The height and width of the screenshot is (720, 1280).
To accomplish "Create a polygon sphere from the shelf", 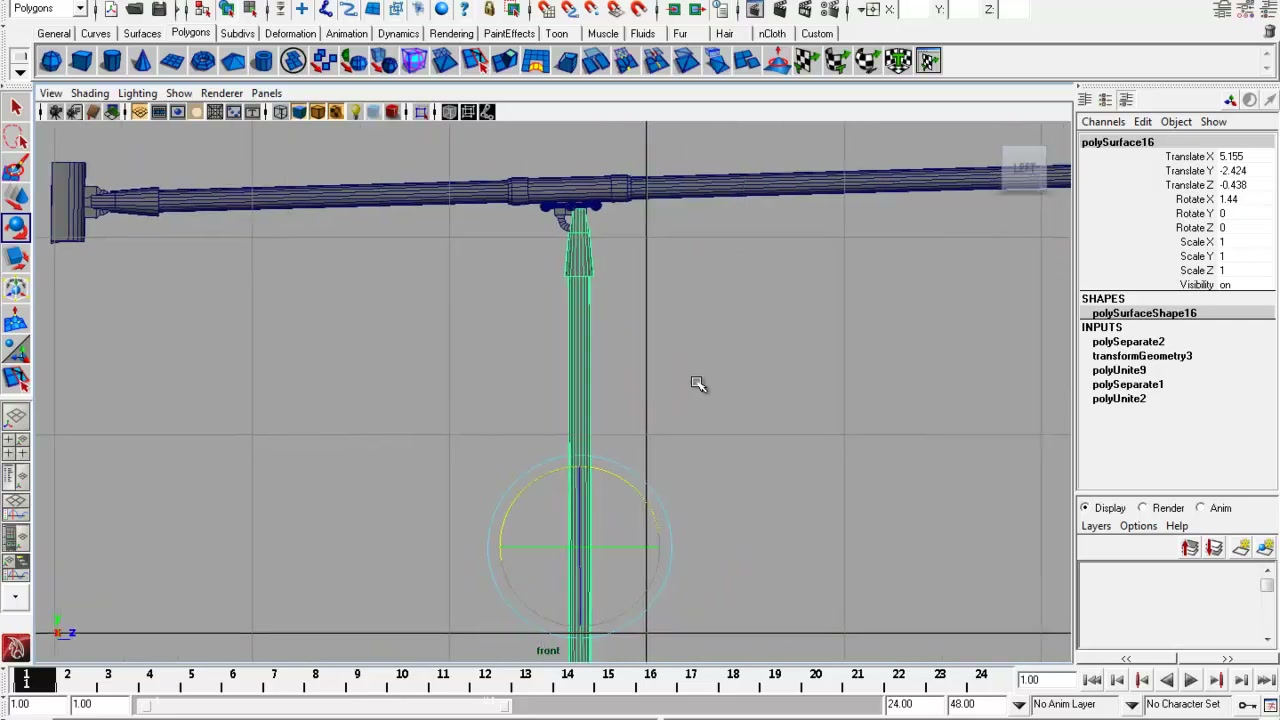I will [x=51, y=62].
